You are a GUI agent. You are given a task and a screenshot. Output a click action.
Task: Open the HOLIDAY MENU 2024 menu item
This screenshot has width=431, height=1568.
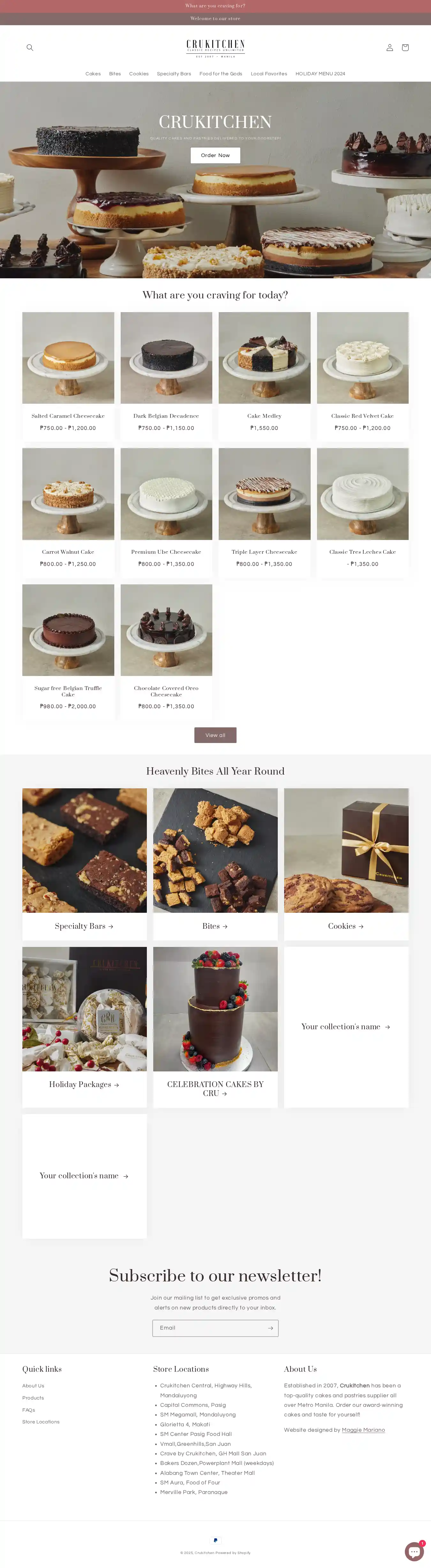click(320, 74)
